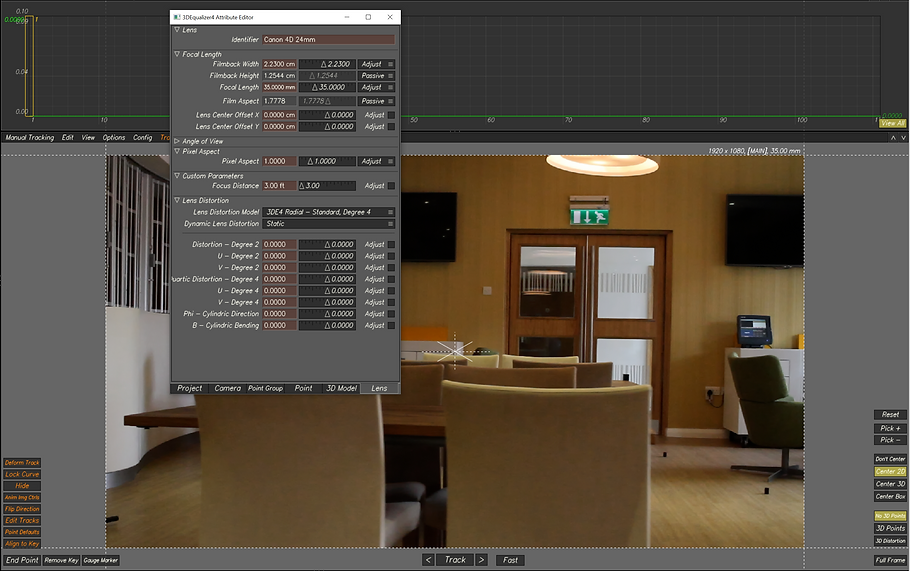This screenshot has height=571, width=910.
Task: Open Film Aspect Passive mode dropdown
Action: 377,101
